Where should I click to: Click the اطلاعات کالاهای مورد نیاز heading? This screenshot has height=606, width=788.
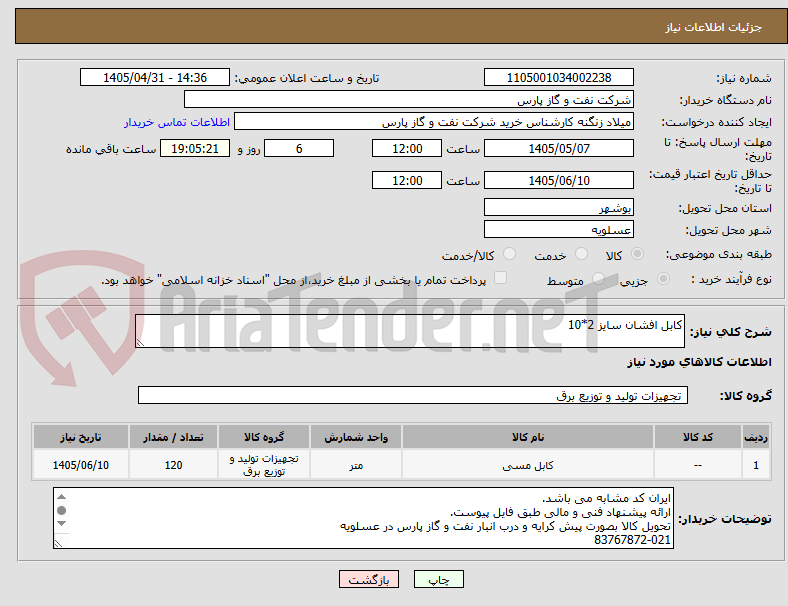tap(699, 362)
